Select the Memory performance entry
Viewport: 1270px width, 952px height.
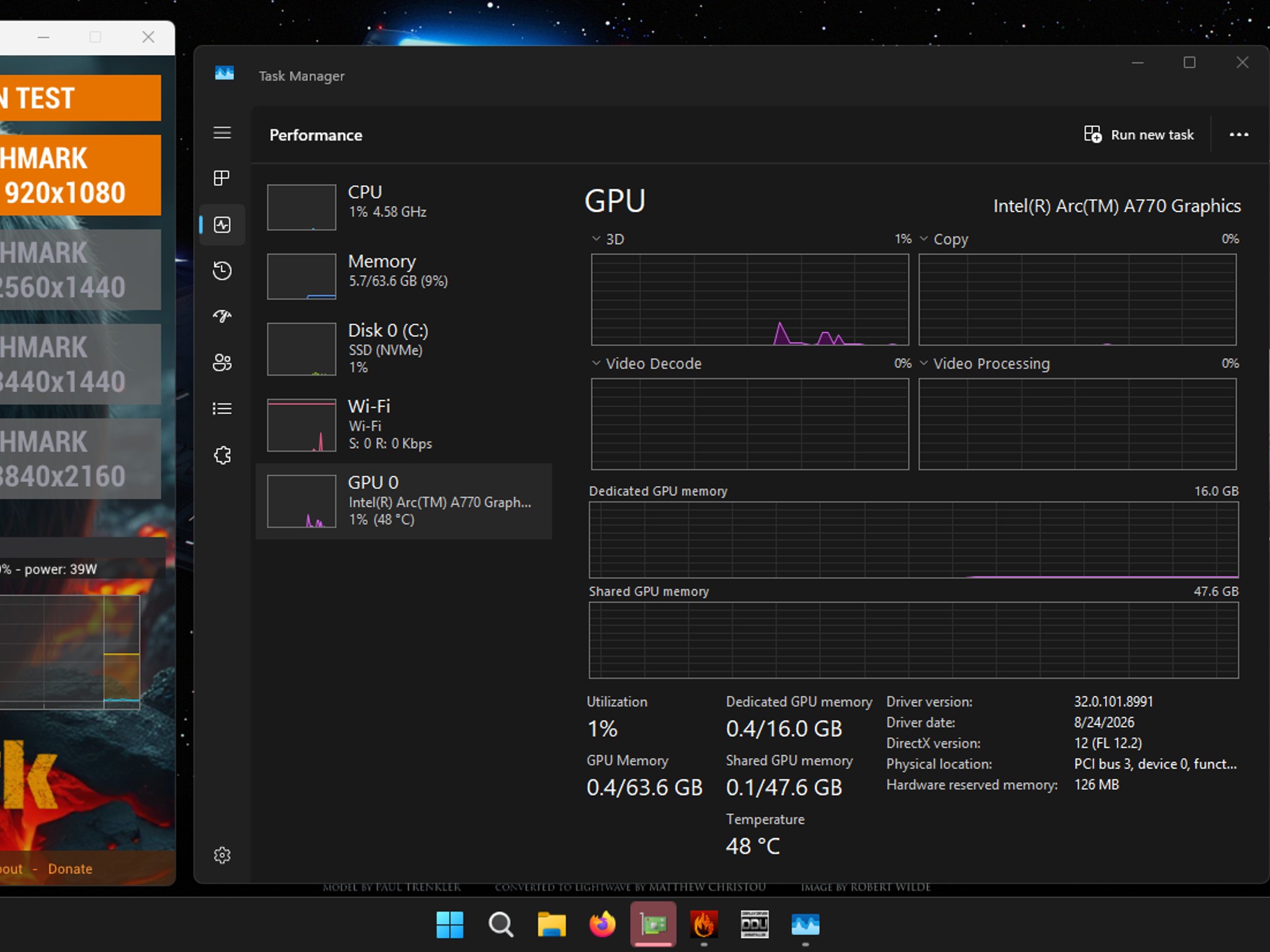[x=404, y=276]
